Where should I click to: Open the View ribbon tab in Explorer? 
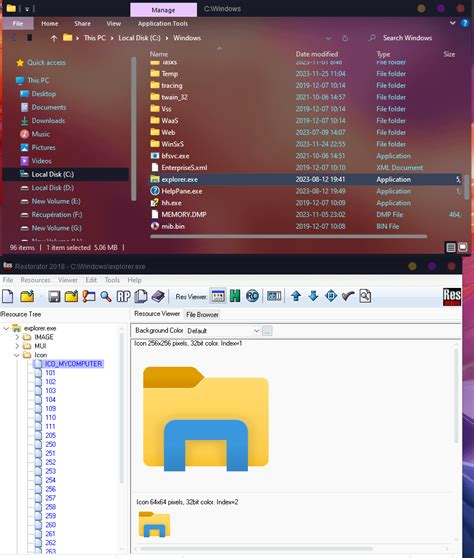click(114, 23)
